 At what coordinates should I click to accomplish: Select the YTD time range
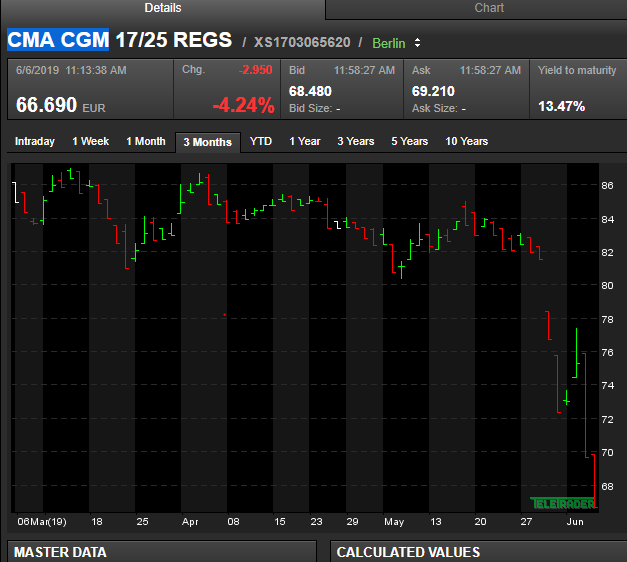pyautogui.click(x=261, y=141)
